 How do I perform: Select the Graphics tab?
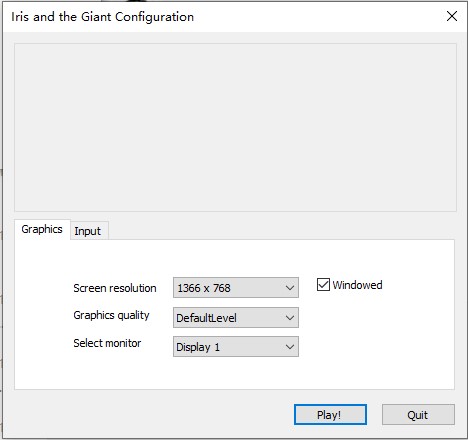42,229
